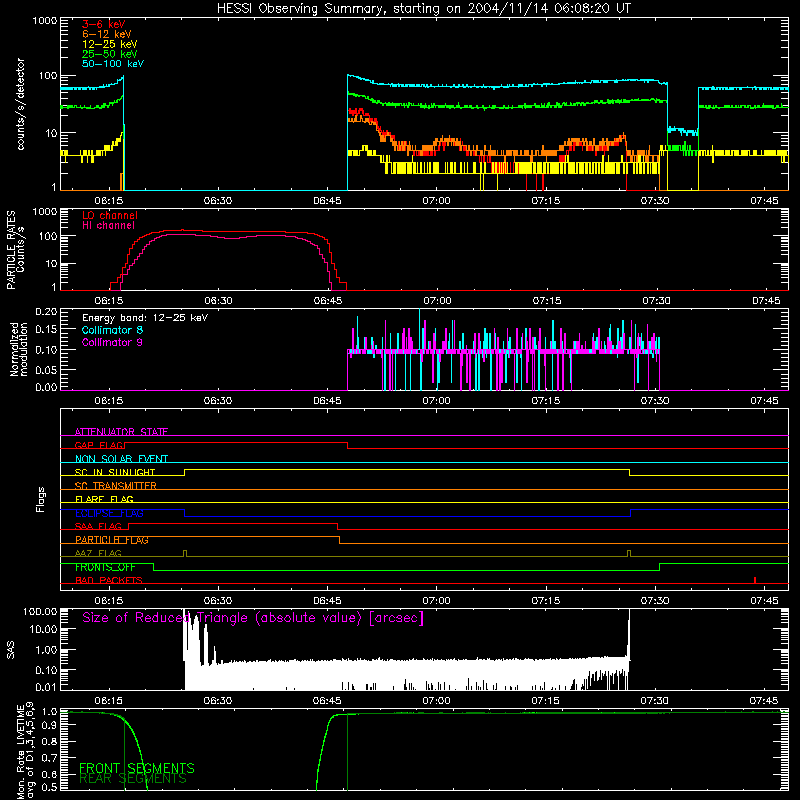Click the 'Size of Reduced Triangle' caption
Viewport: 800px width, 800px height.
click(253, 618)
